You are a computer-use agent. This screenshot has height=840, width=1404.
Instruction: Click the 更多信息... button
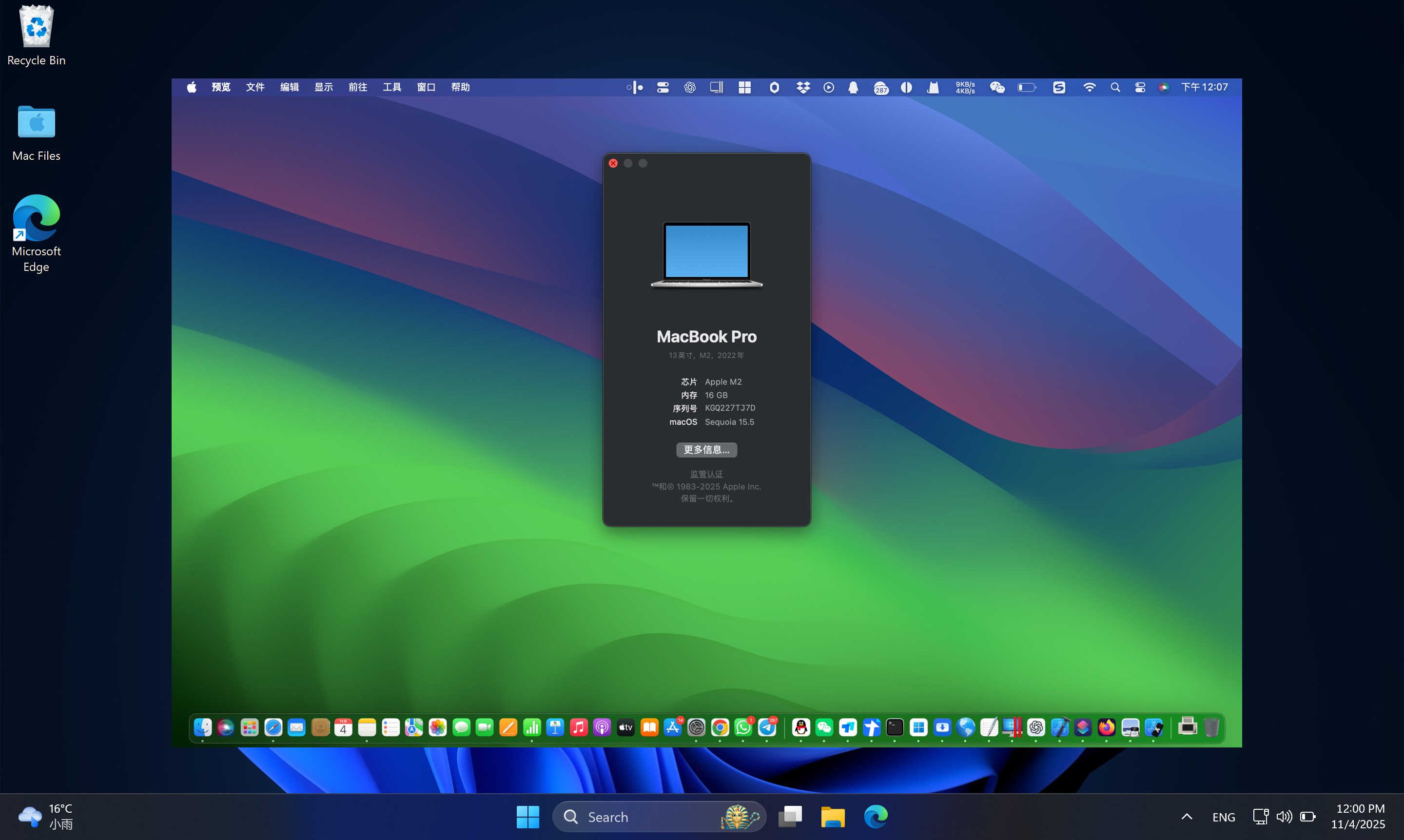coord(706,449)
